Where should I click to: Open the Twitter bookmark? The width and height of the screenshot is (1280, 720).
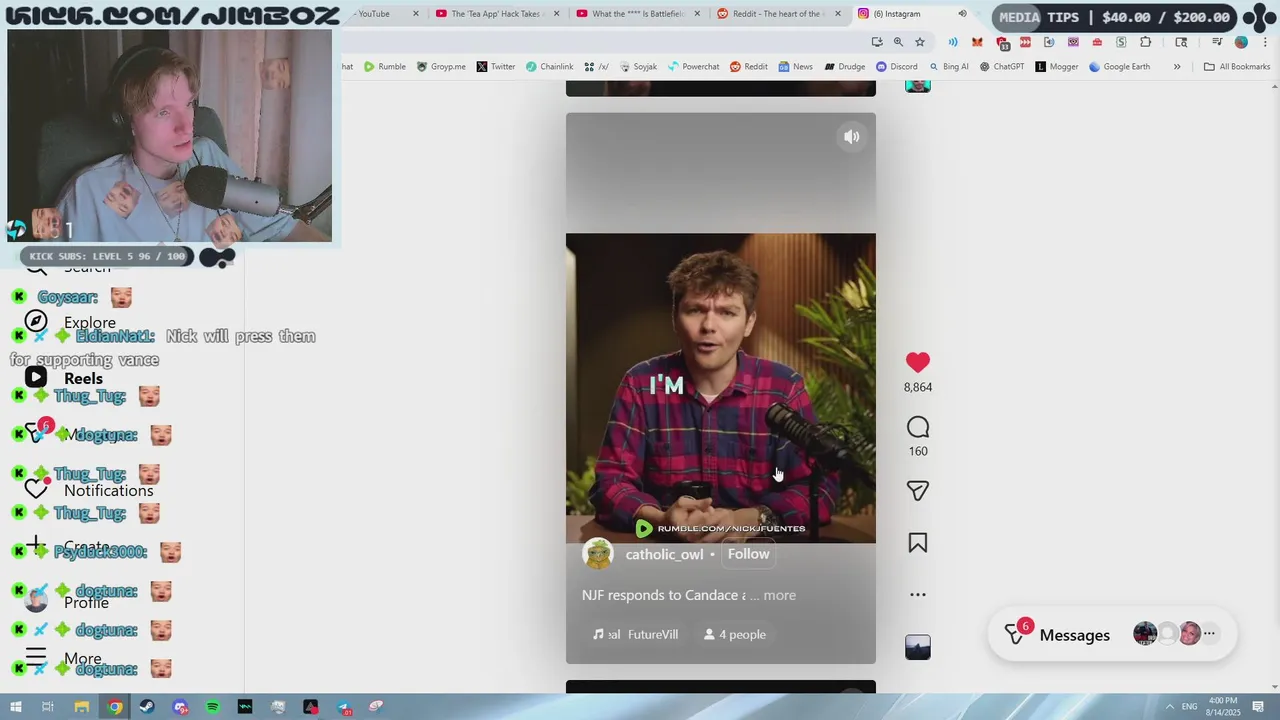click(496, 67)
